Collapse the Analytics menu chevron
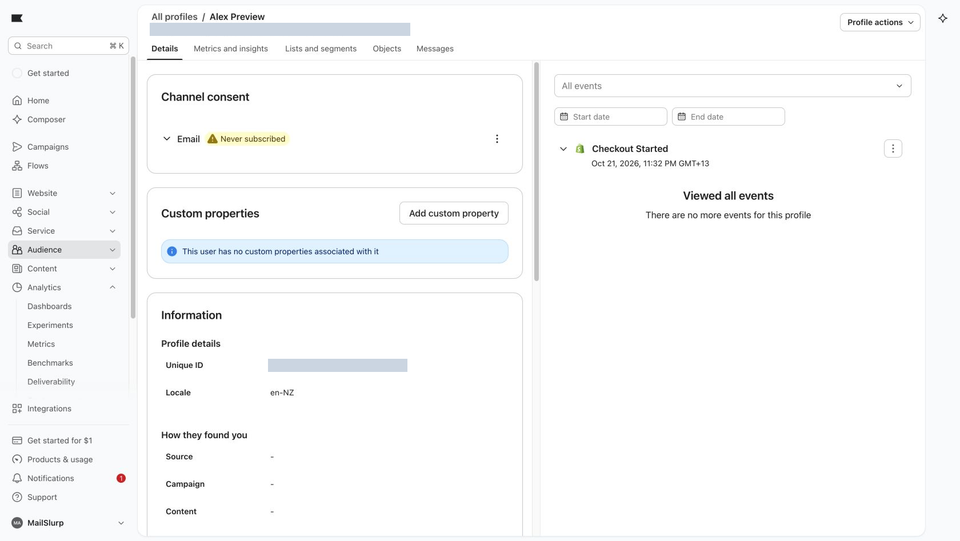Screen dimensions: 960x541 pyautogui.click(x=113, y=288)
